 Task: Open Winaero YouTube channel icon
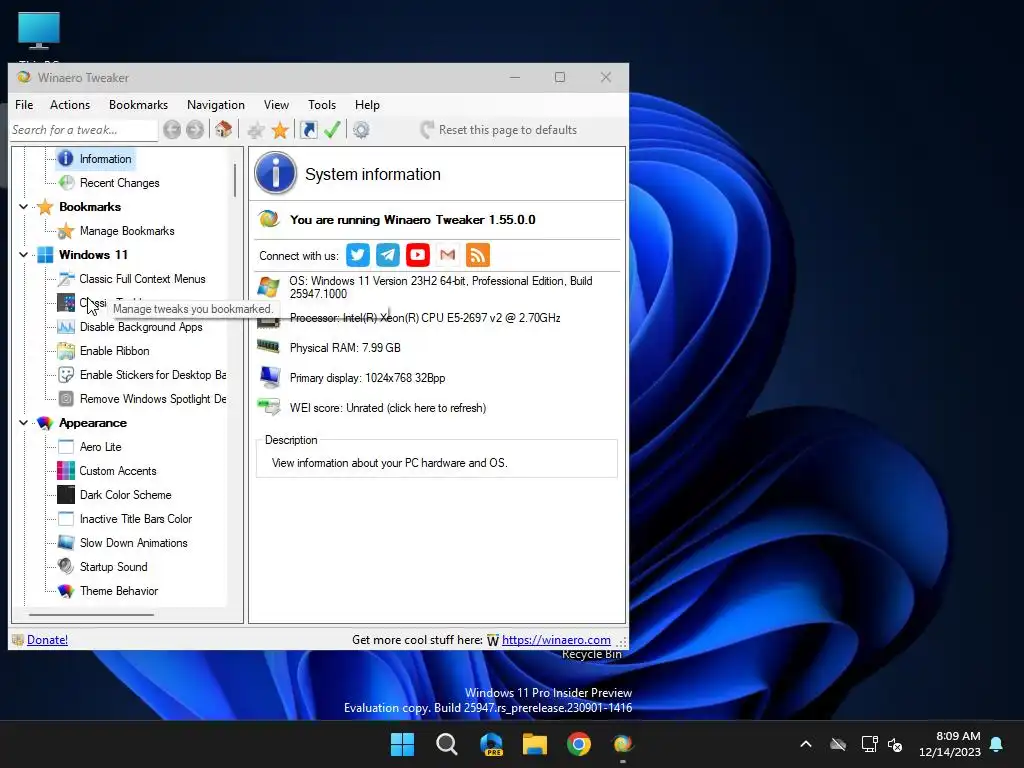[418, 255]
